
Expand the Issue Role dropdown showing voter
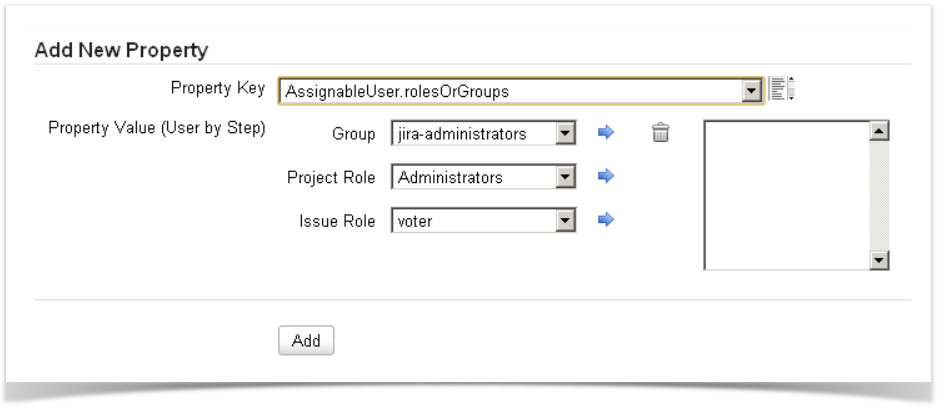(566, 221)
